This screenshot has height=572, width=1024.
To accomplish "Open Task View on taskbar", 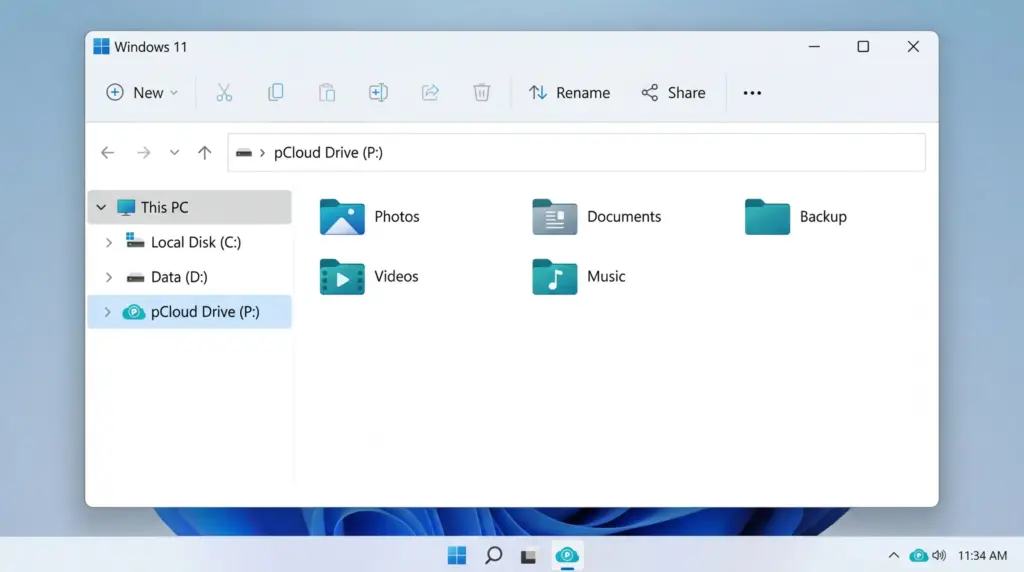I will (x=528, y=556).
